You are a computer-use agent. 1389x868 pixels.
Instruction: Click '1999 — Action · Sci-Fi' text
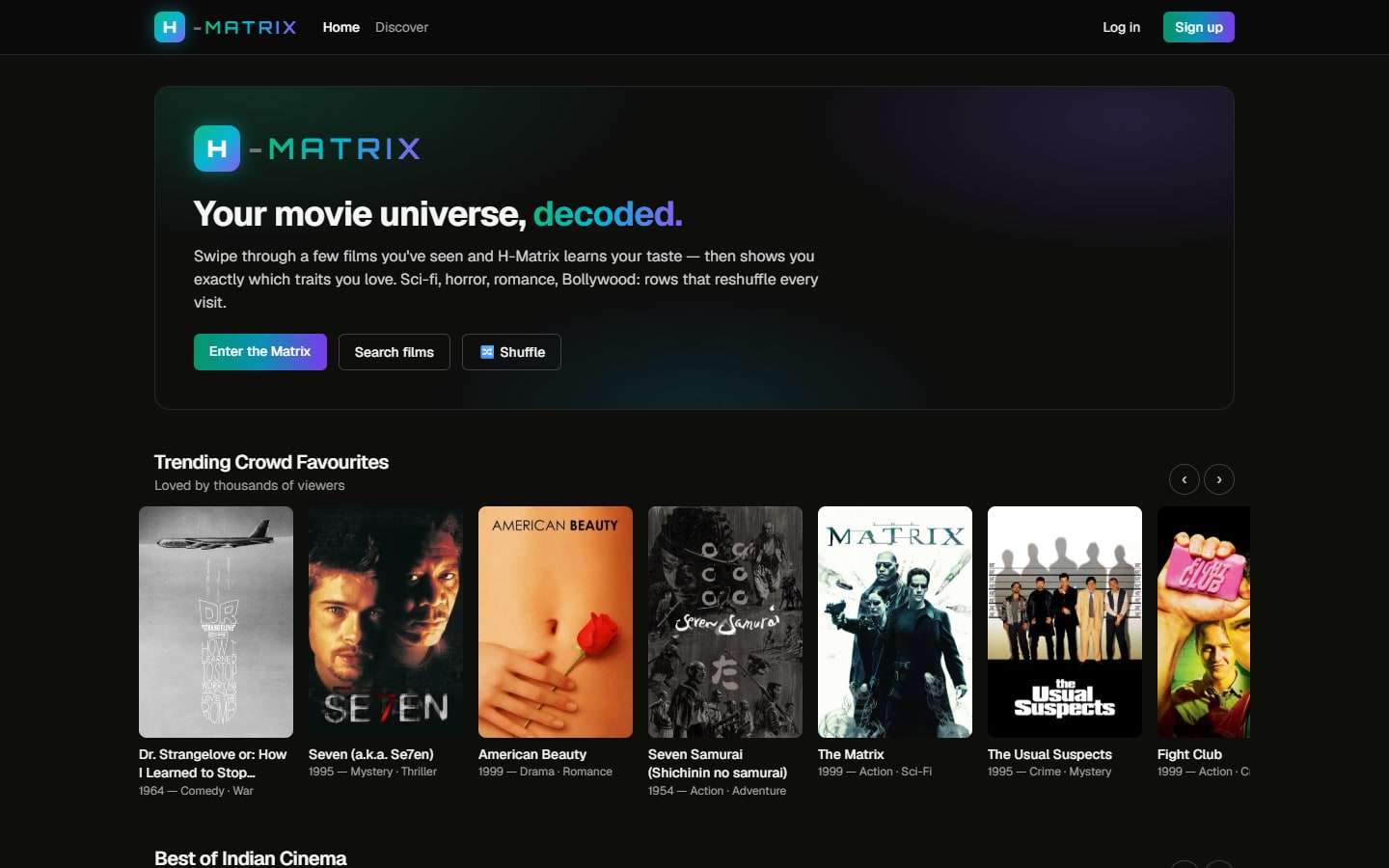(x=875, y=772)
